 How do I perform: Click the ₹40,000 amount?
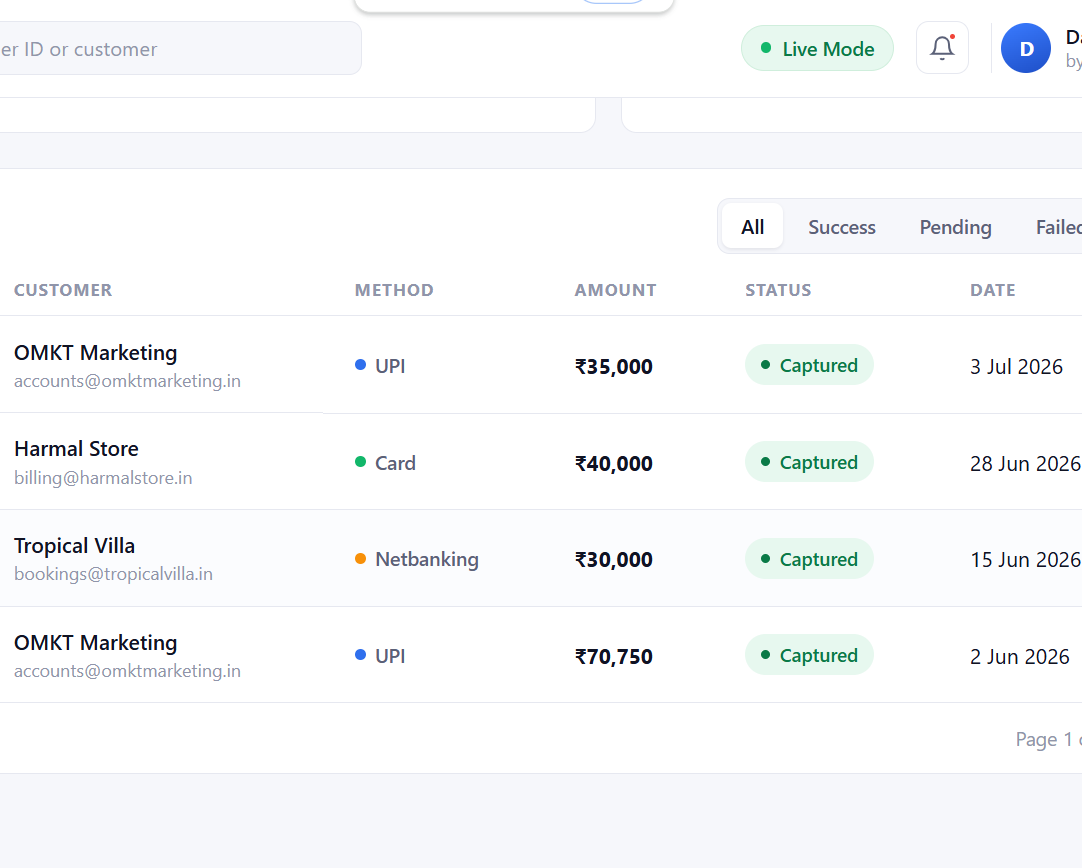point(613,463)
